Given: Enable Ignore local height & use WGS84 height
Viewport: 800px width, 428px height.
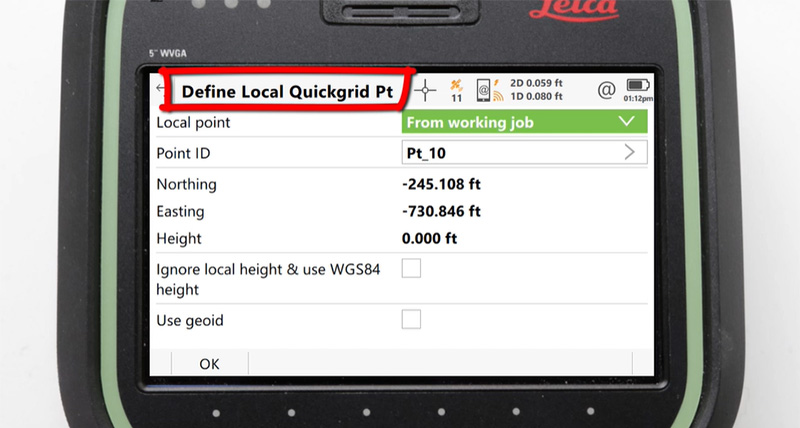Looking at the screenshot, I should pos(411,268).
